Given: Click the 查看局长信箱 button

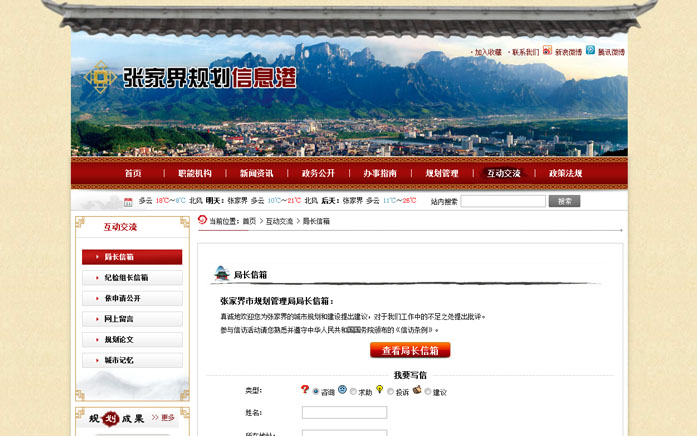Looking at the screenshot, I should tap(410, 350).
